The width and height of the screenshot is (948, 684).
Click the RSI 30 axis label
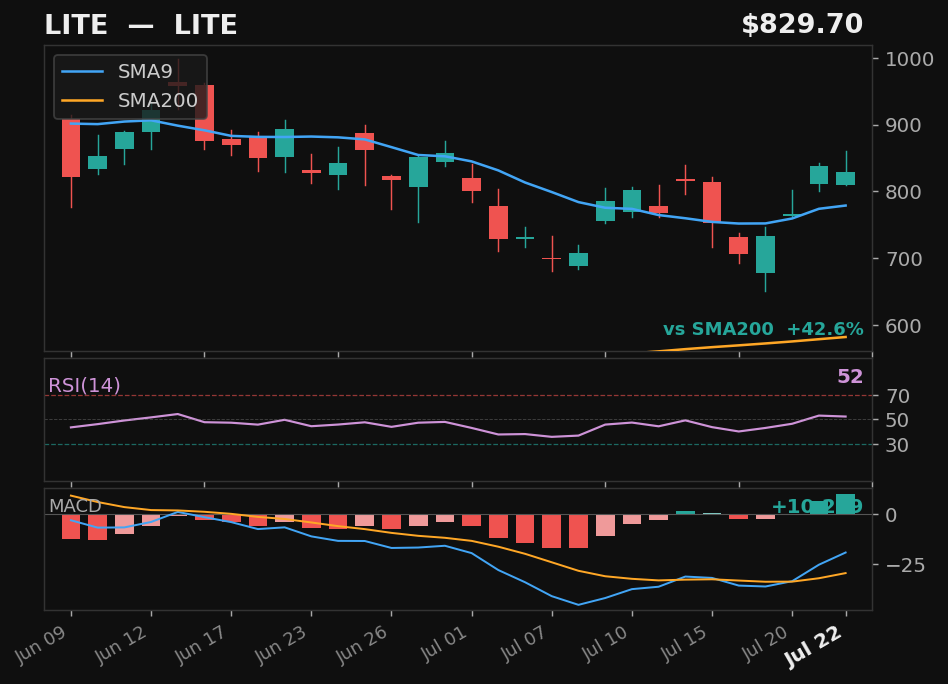click(x=898, y=445)
